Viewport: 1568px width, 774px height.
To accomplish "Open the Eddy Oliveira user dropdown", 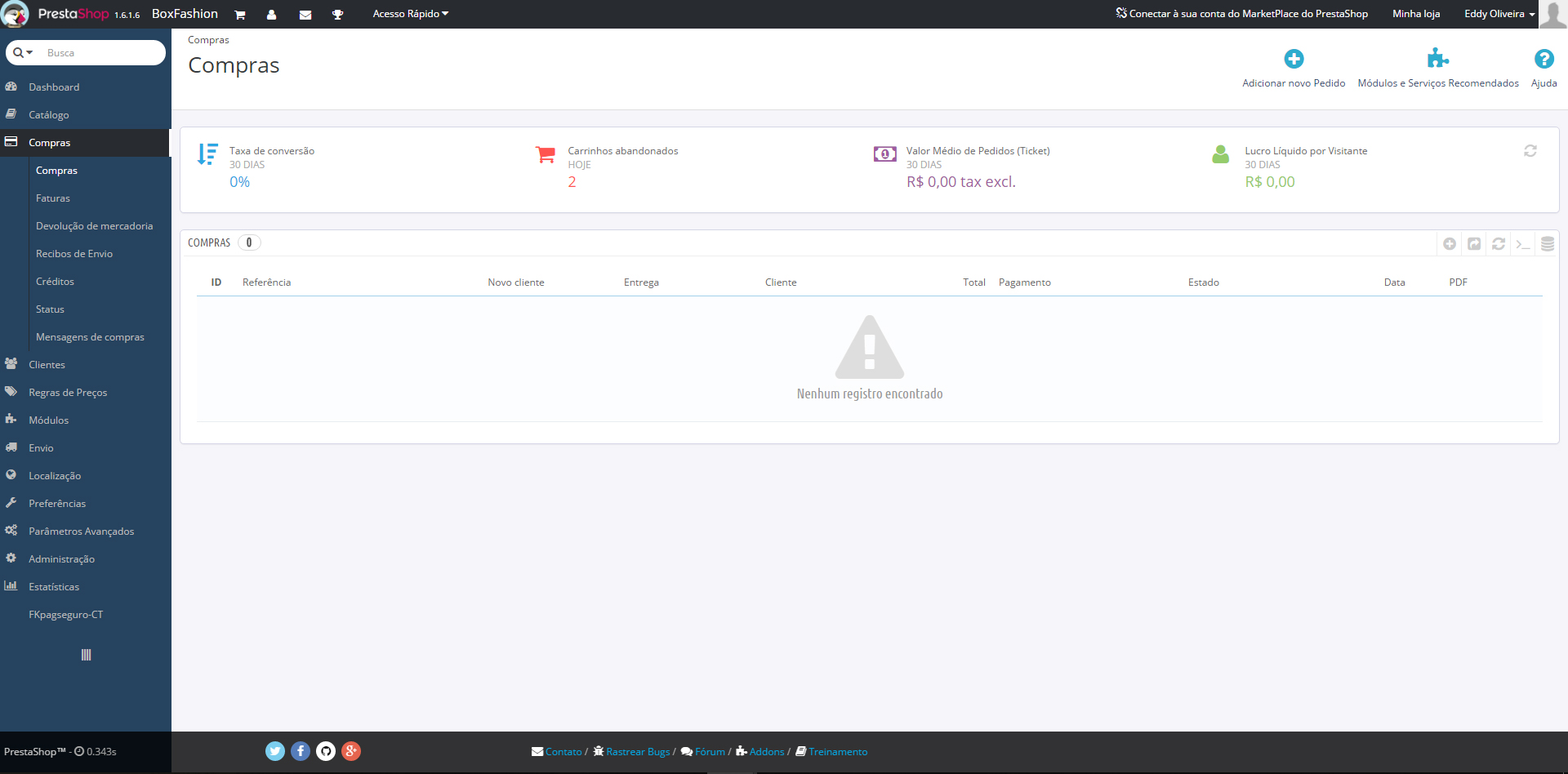I will coord(1499,14).
